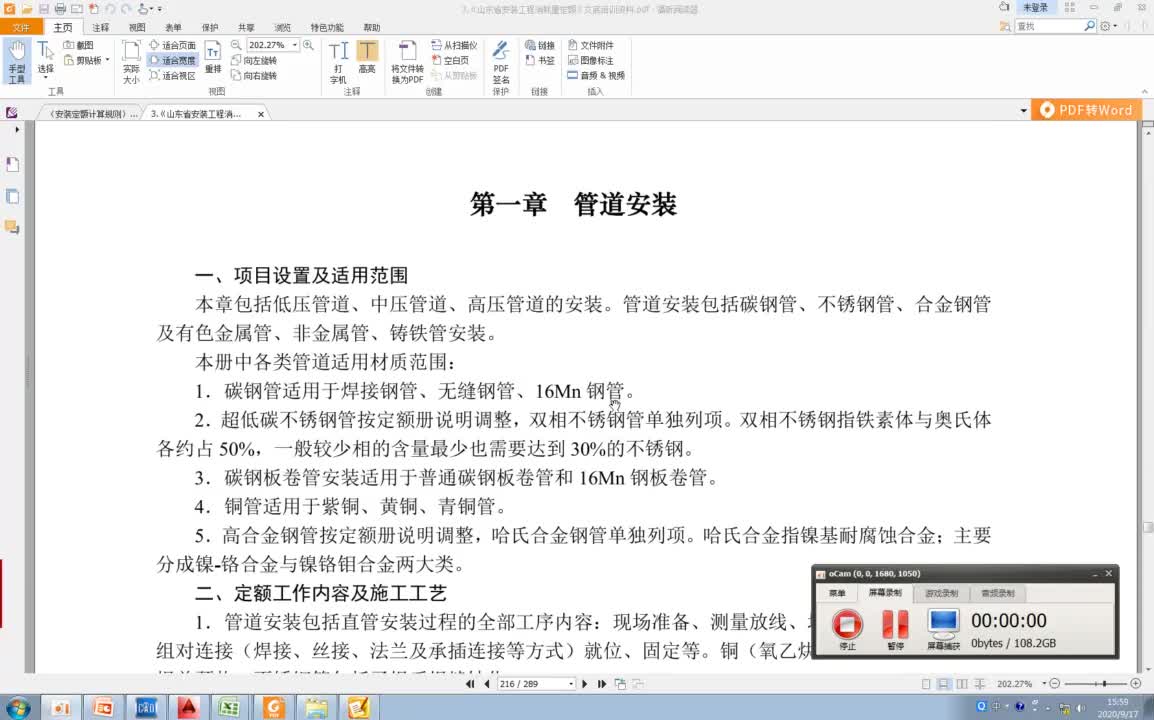Select facing pages view in status bar
The image size is (1154, 720).
coord(961,684)
